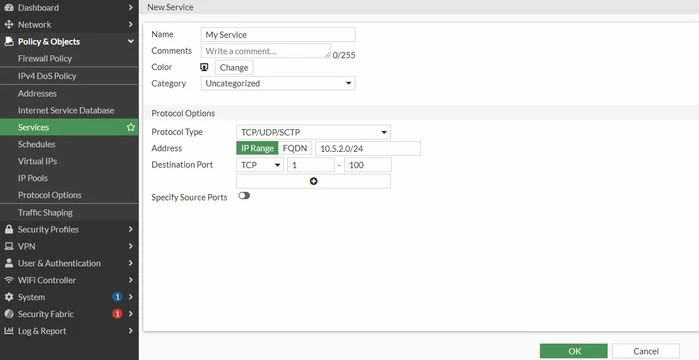Click the Services favorite star icon

[131, 127]
